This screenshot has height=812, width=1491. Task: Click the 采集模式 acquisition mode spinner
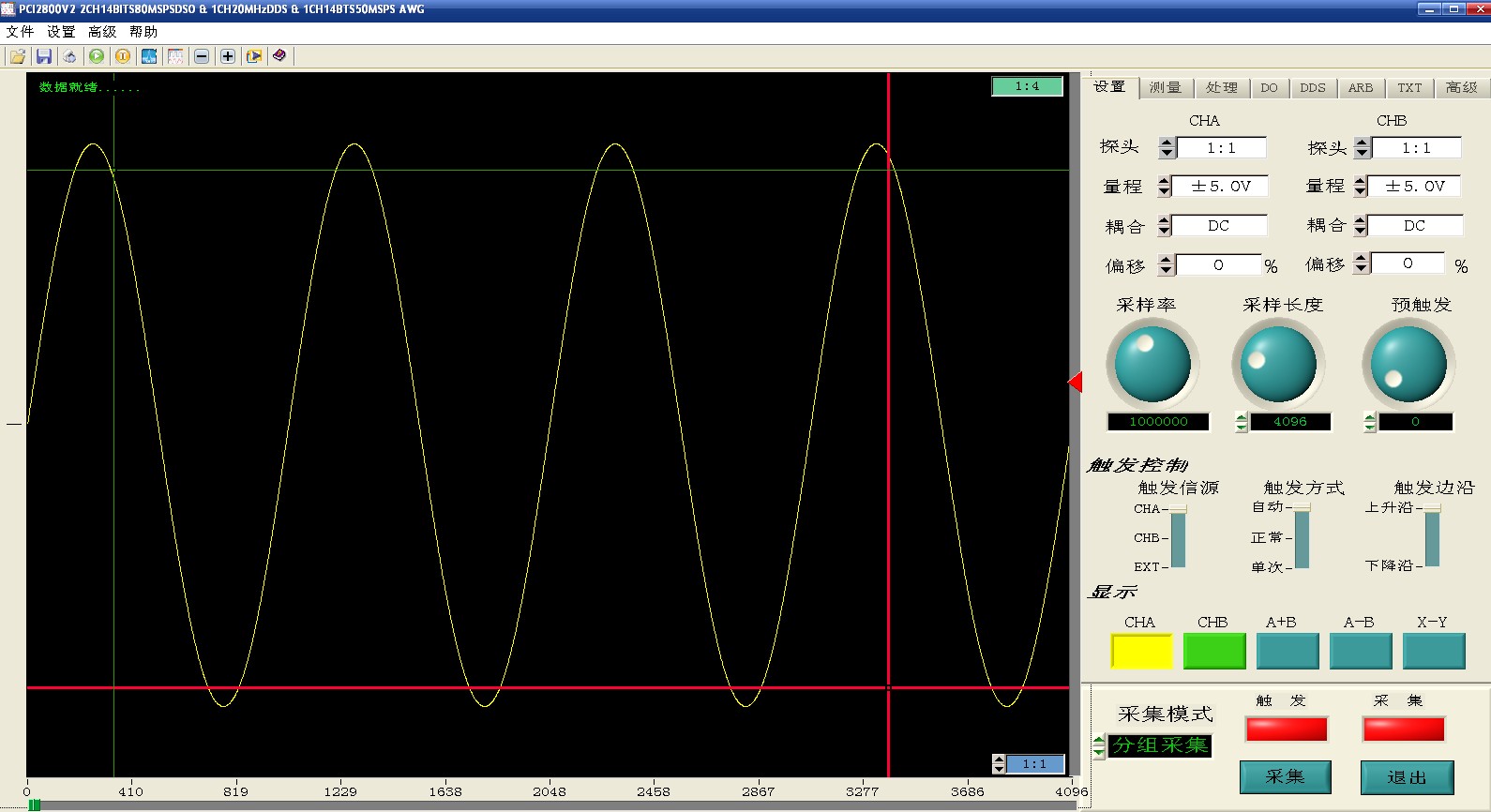click(1099, 746)
